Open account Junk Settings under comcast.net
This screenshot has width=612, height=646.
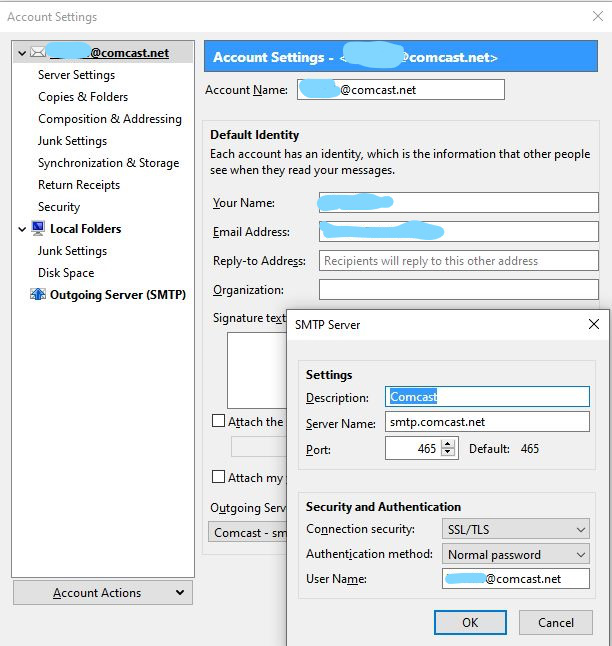tap(72, 141)
